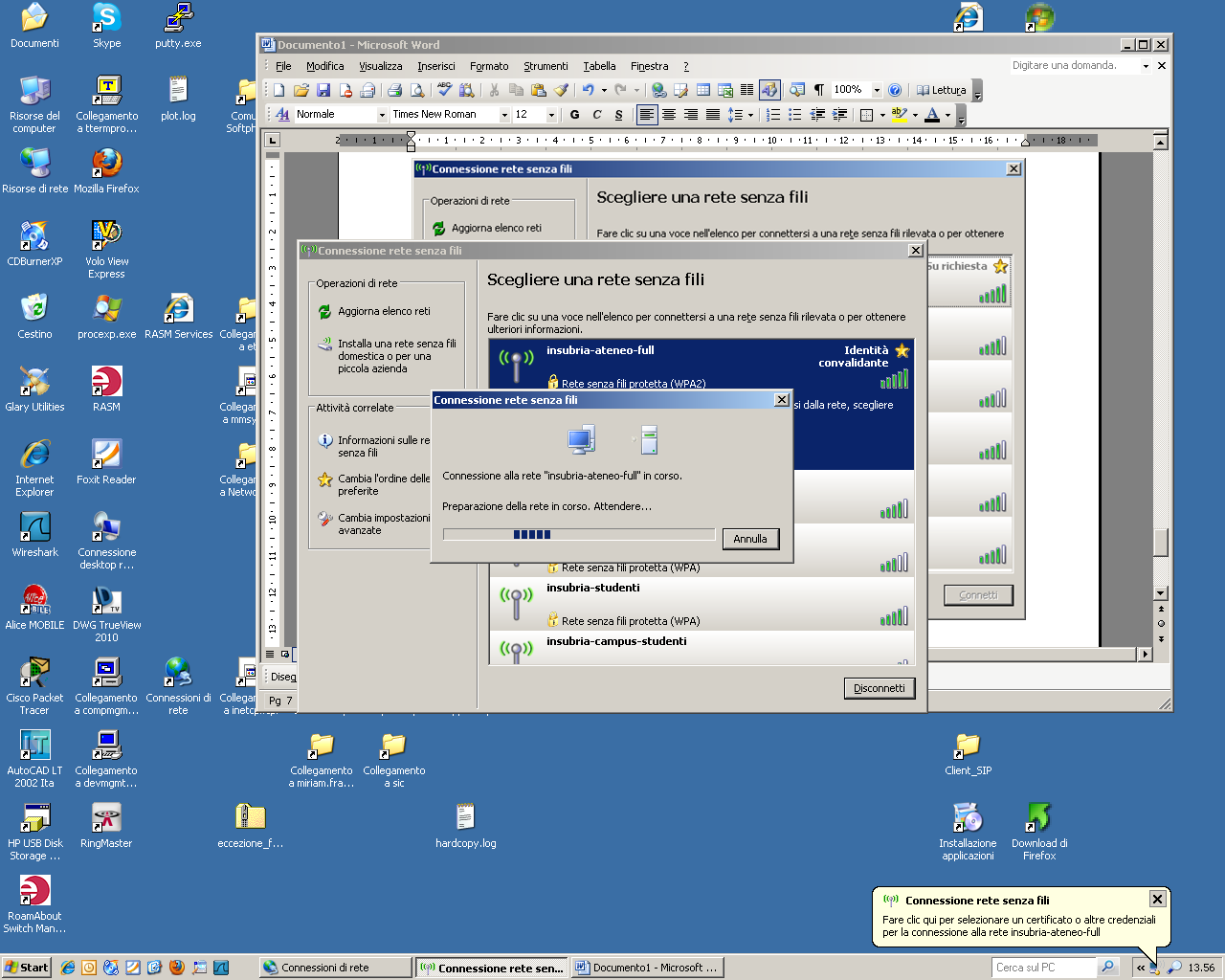Click the Open folder icon in Word toolbar
This screenshot has height=980, width=1225.
tap(301, 90)
